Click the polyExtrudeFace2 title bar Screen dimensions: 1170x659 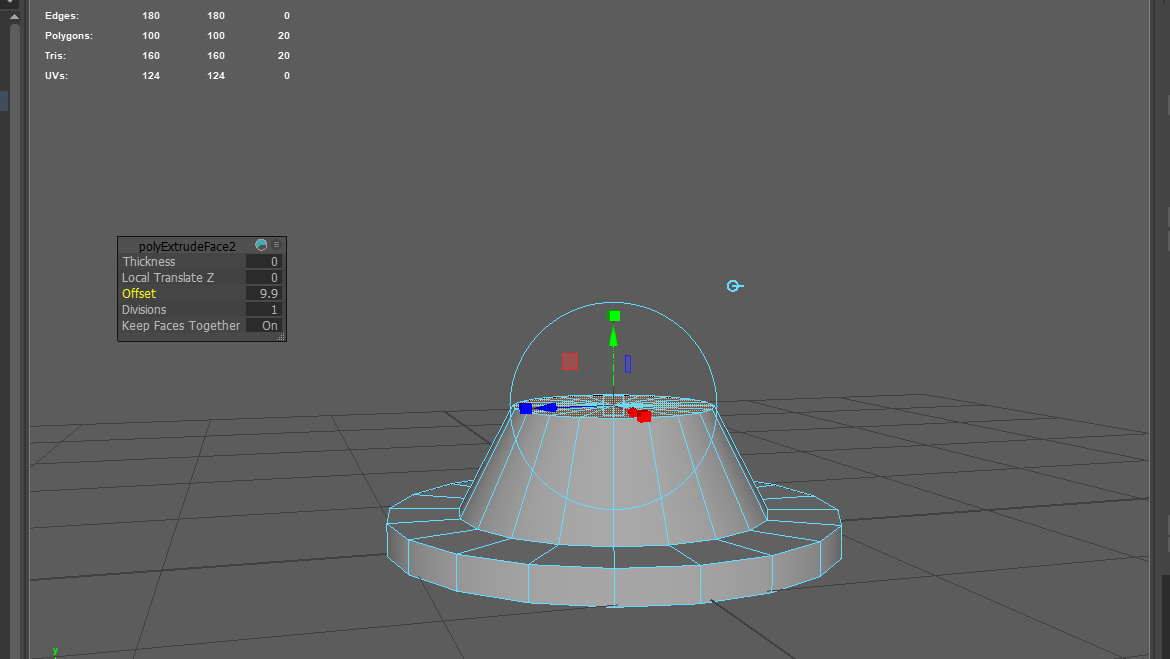[187, 246]
